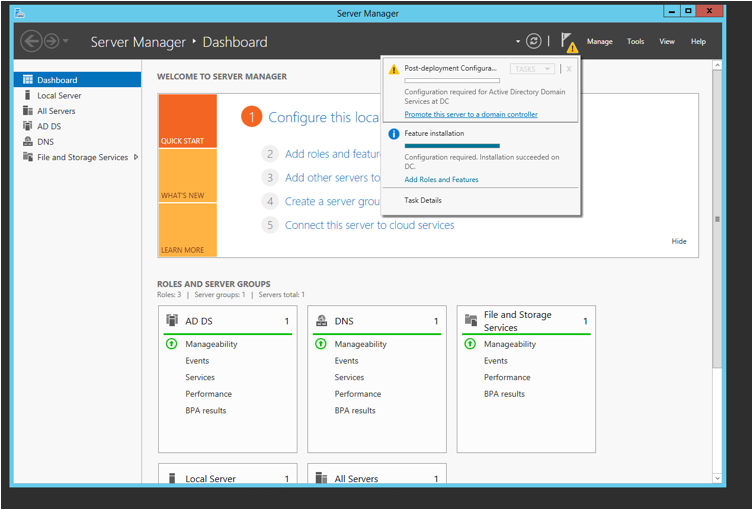Viewport: 753px width, 510px height.
Task: Click File and Storage Services tile icon
Action: [x=471, y=320]
